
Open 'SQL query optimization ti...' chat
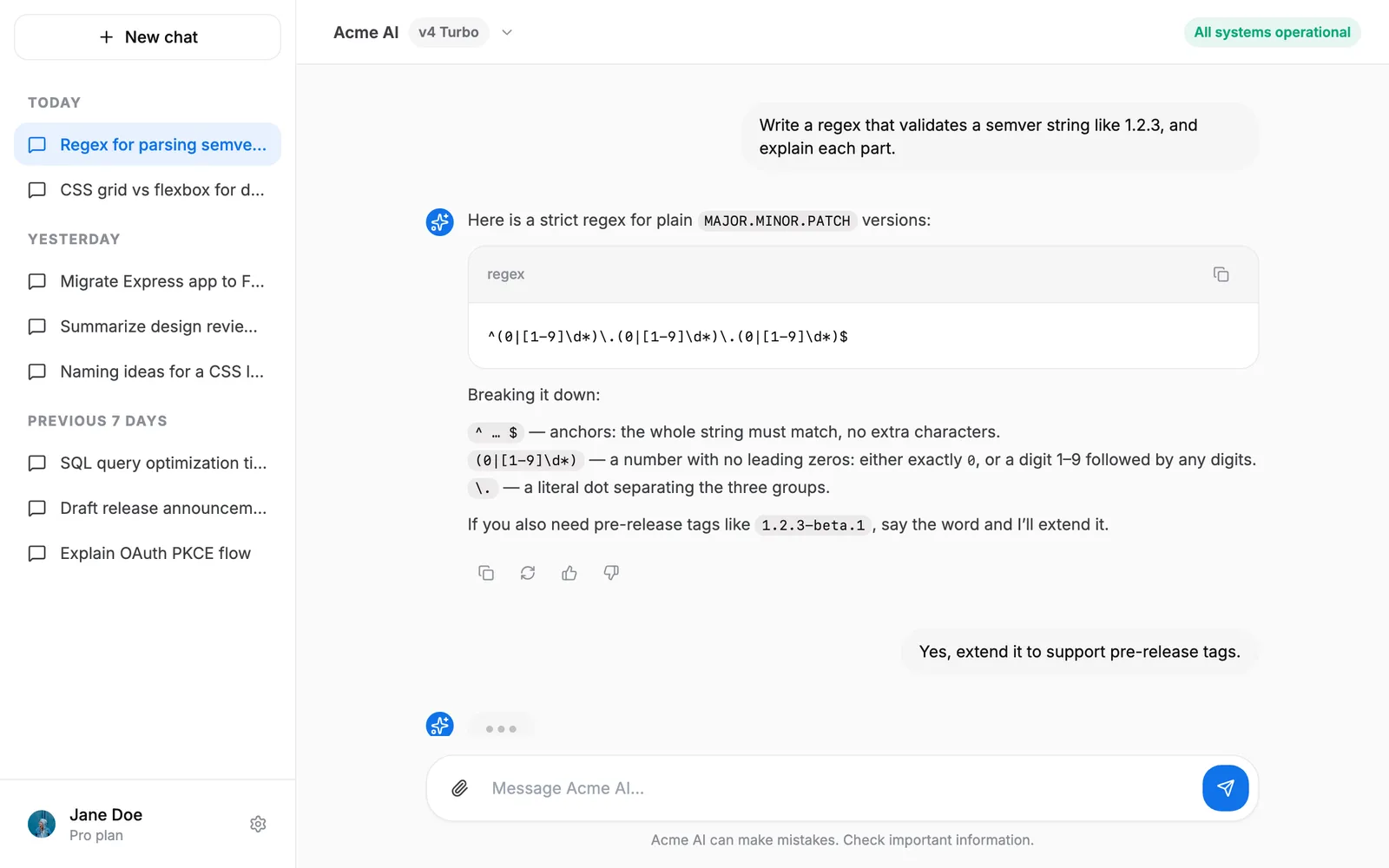tap(148, 463)
